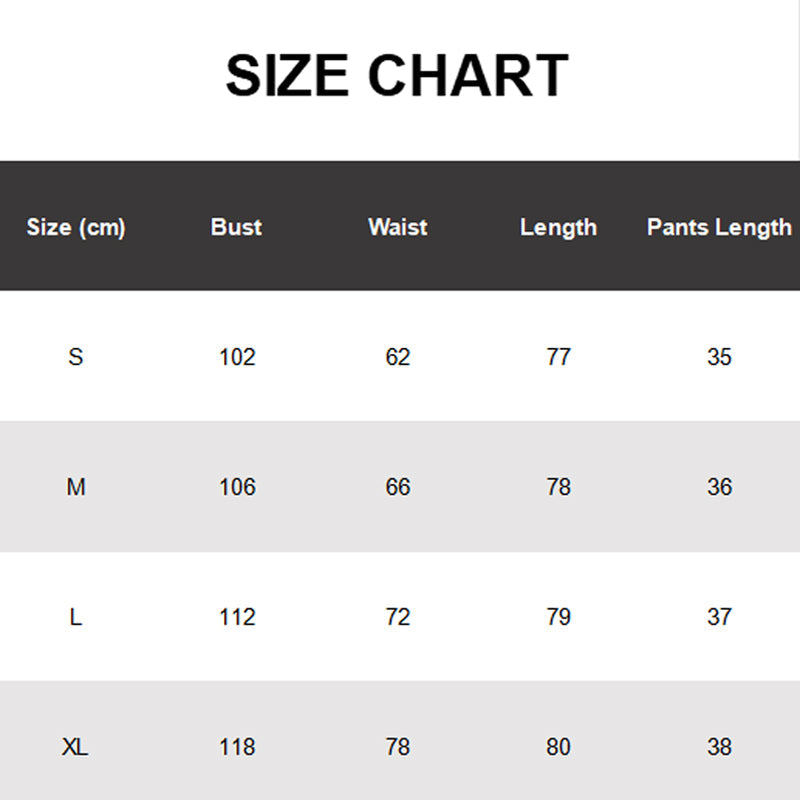Select length value 78 in M row

[x=558, y=487]
